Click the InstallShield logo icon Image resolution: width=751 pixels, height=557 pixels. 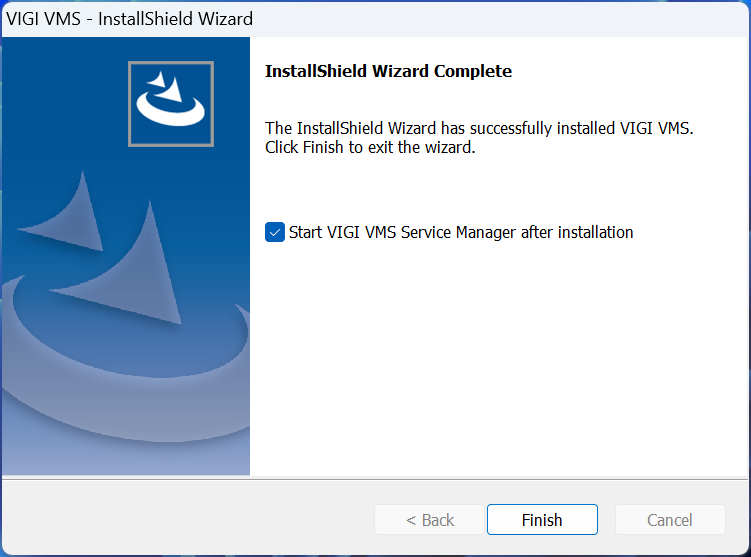[x=170, y=104]
